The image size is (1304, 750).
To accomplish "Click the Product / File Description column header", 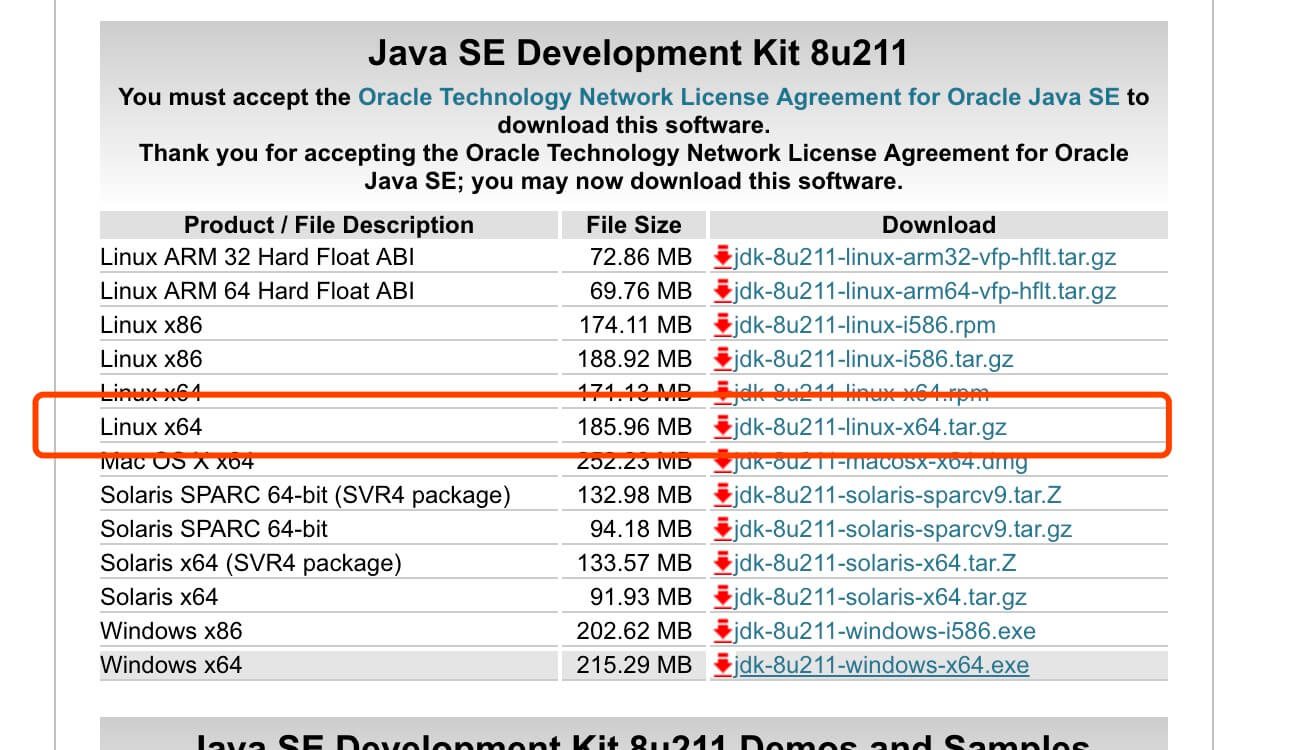I will 329,225.
